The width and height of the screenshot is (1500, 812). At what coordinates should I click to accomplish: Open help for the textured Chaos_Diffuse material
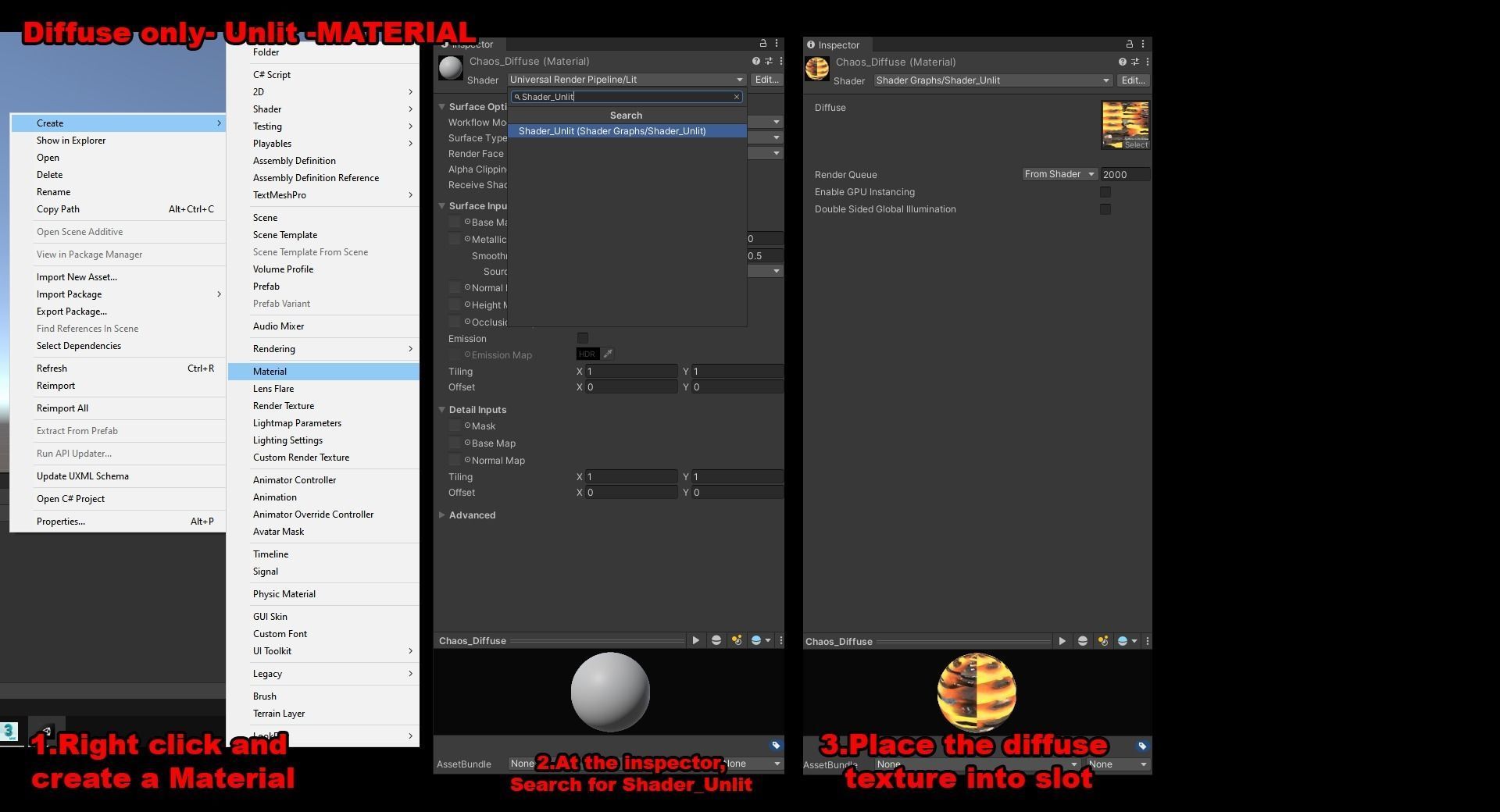click(x=1122, y=62)
